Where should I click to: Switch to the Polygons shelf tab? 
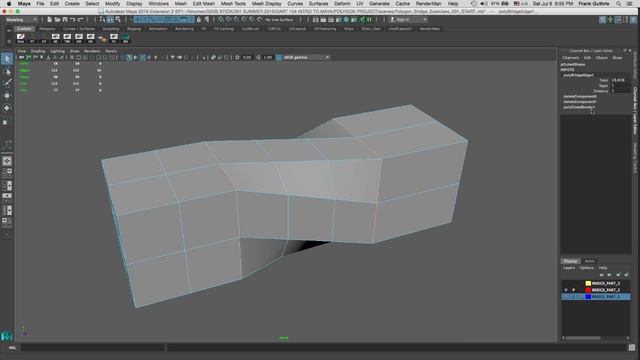47,29
